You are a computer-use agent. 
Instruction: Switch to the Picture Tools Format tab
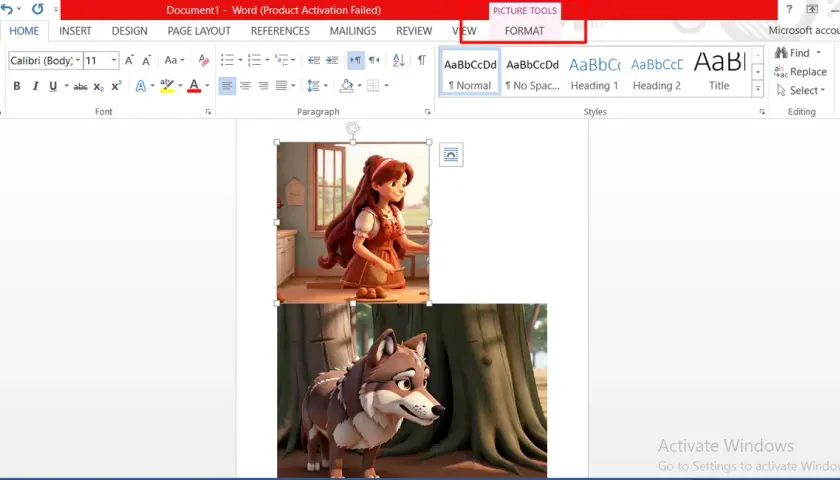524,31
